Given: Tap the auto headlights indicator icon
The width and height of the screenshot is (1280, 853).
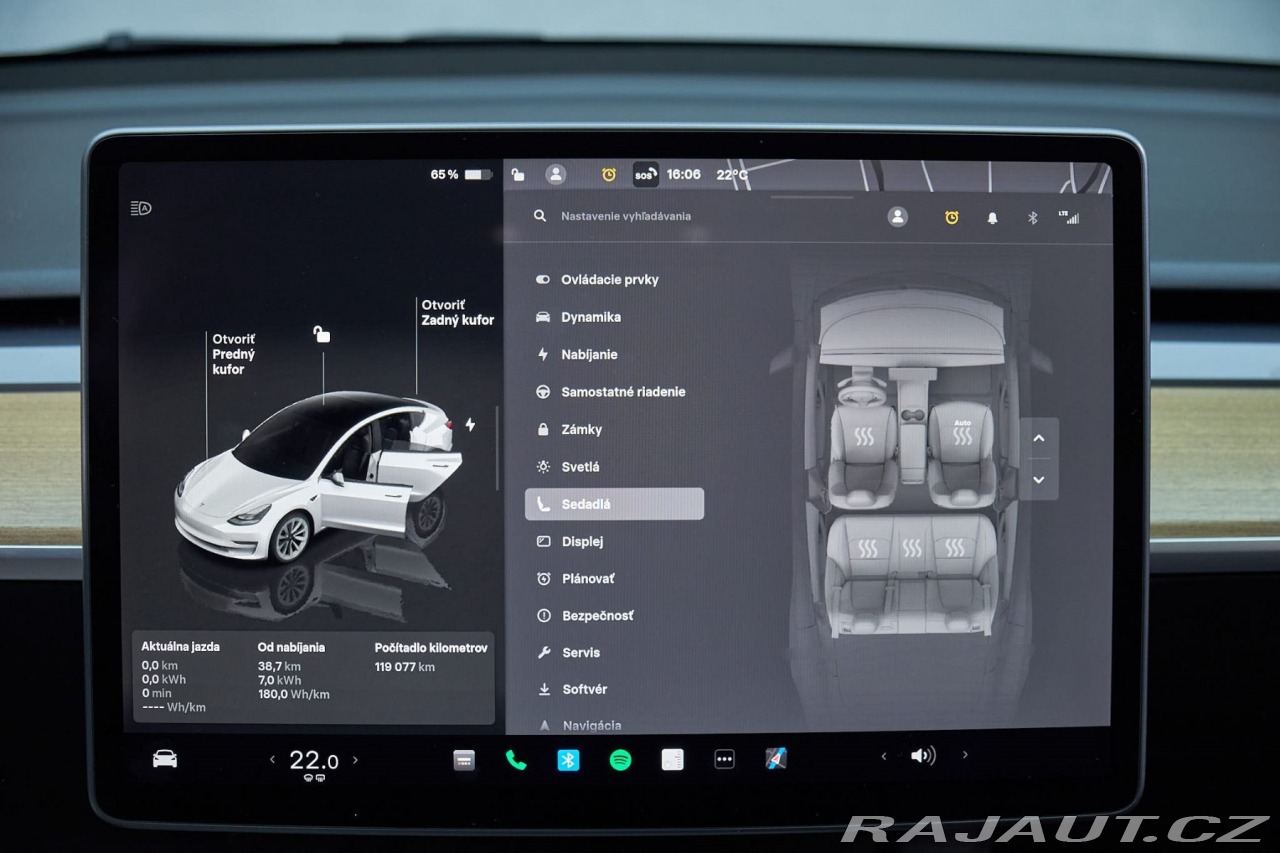Looking at the screenshot, I should pos(140,209).
